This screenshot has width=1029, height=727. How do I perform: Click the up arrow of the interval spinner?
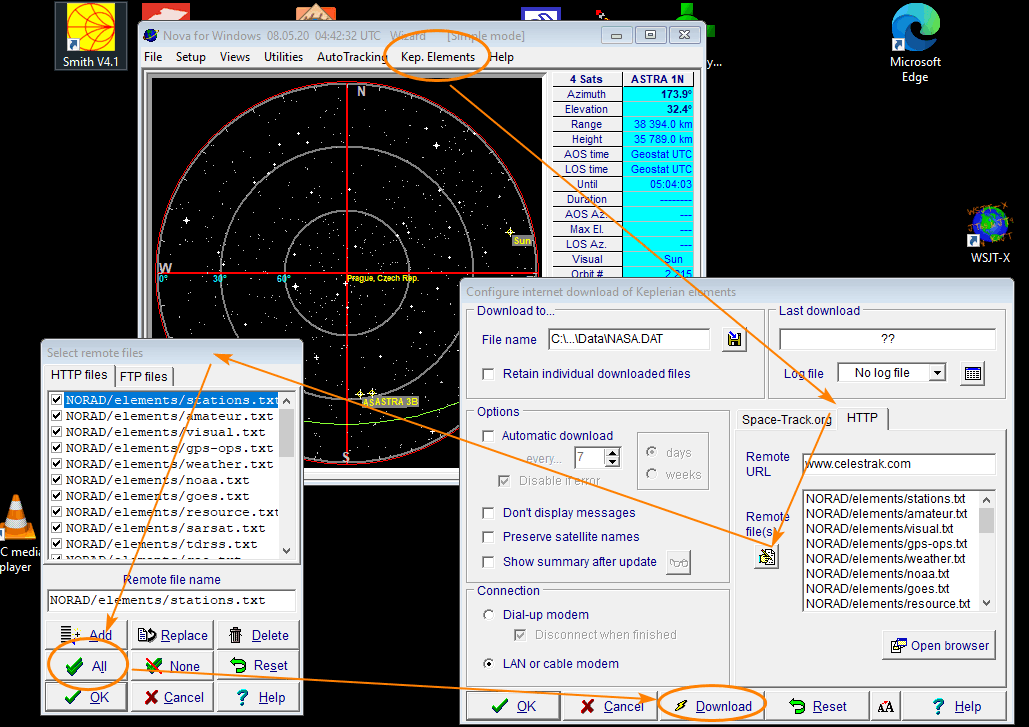[613, 452]
